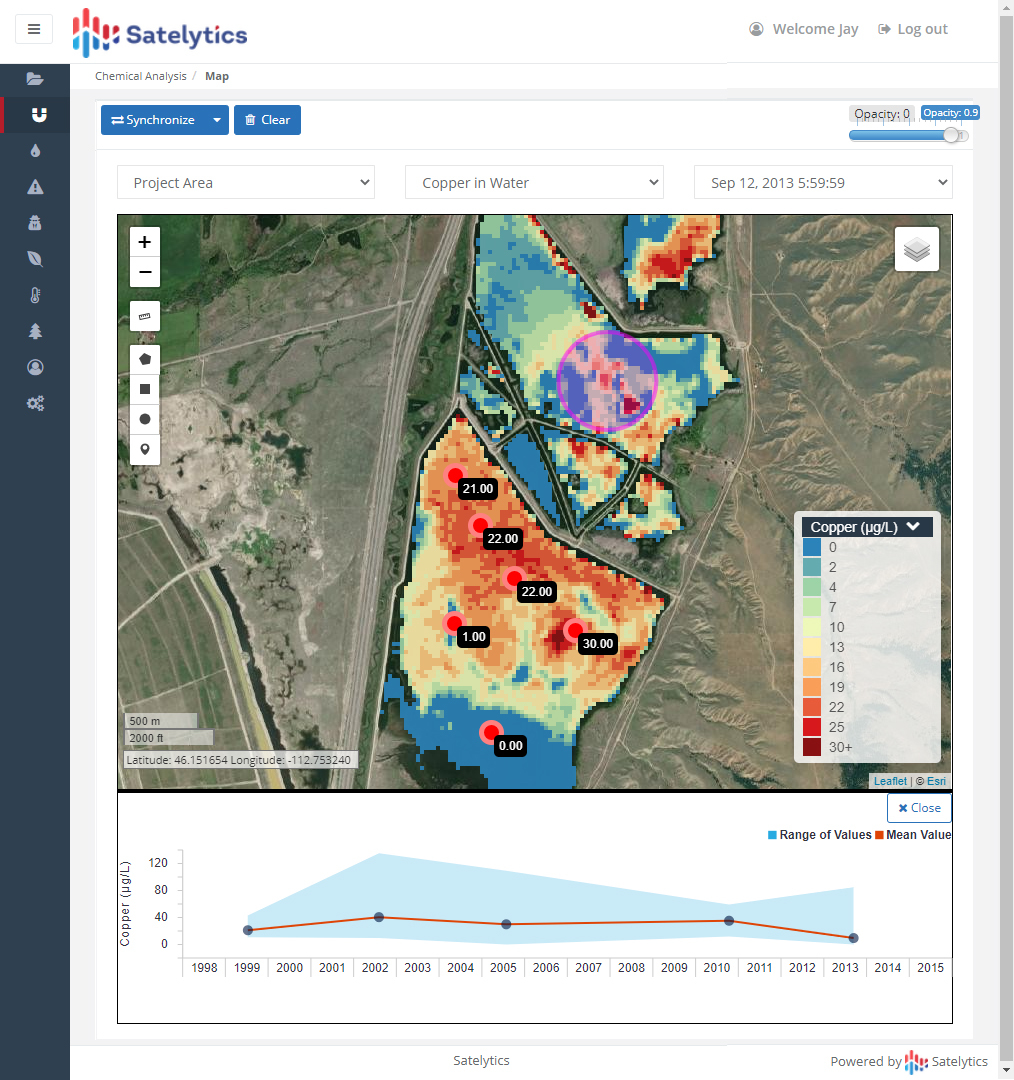Select the magnet icon in sidebar
The image size is (1014, 1080).
(x=39, y=114)
